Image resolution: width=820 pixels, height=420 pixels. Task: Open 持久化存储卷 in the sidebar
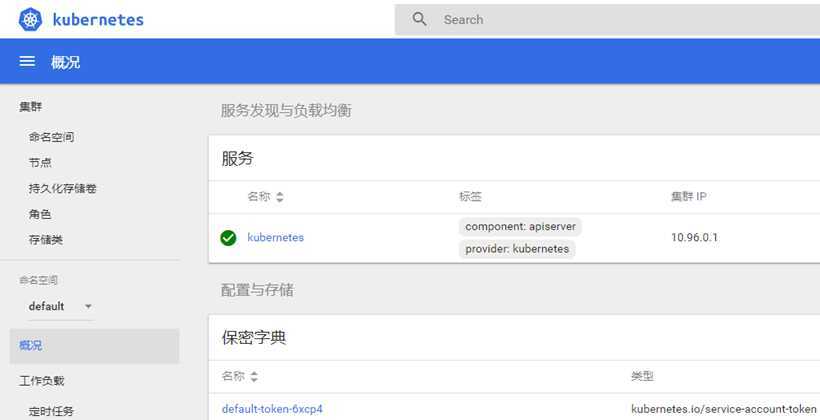(62, 188)
